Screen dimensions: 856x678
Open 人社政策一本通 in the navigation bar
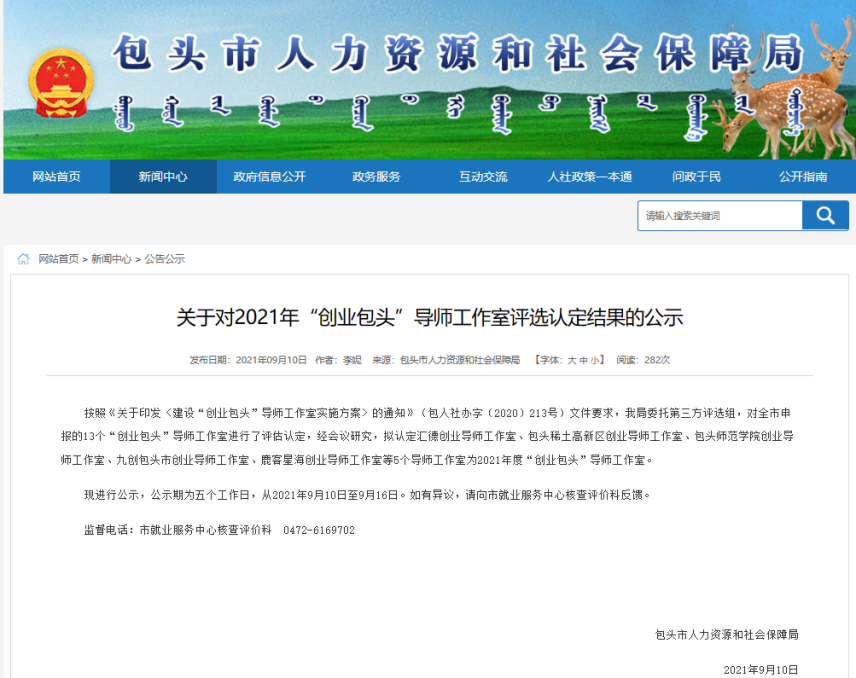pos(590,177)
